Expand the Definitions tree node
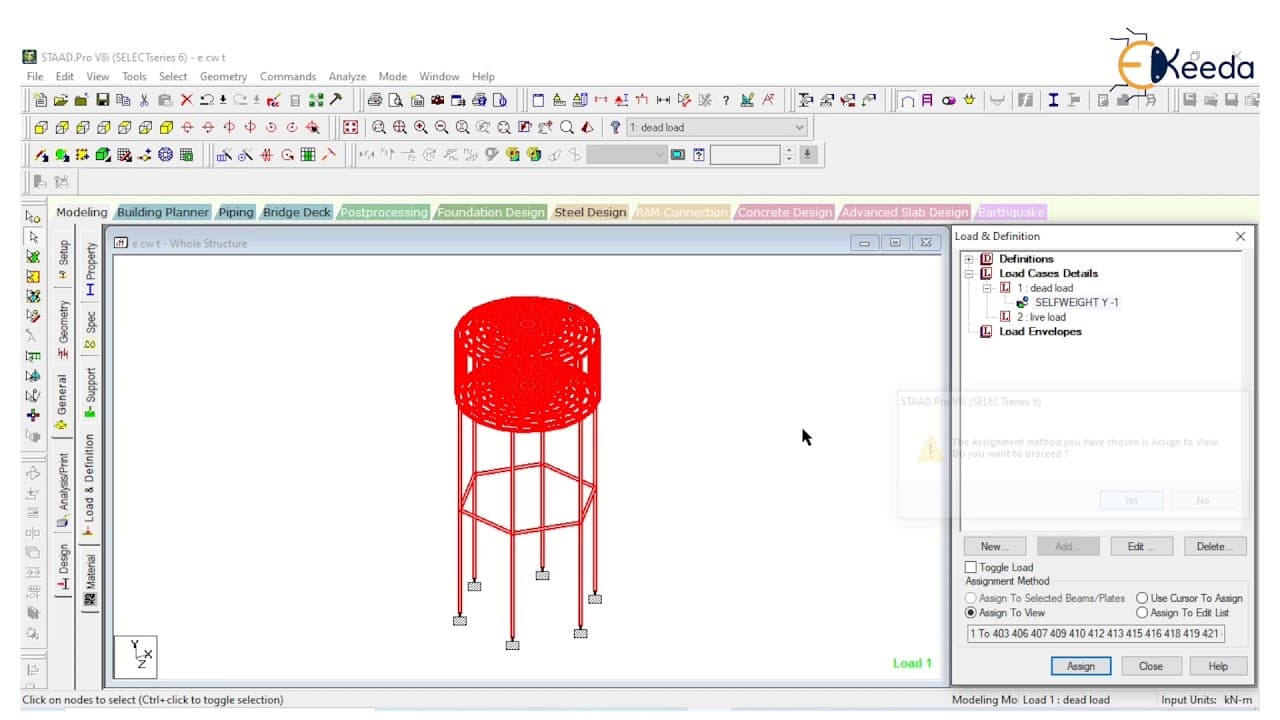This screenshot has width=1280, height=720. coord(969,259)
